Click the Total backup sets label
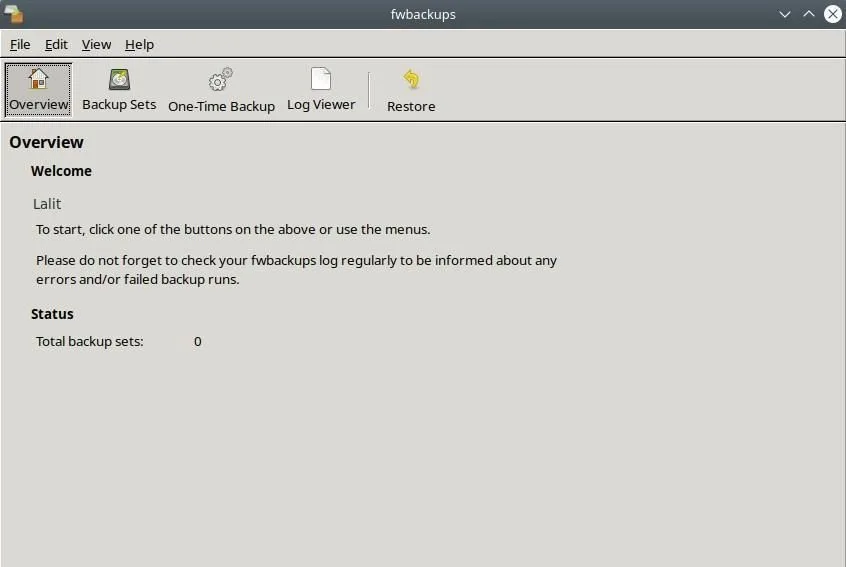The height and width of the screenshot is (567, 846). pos(90,341)
